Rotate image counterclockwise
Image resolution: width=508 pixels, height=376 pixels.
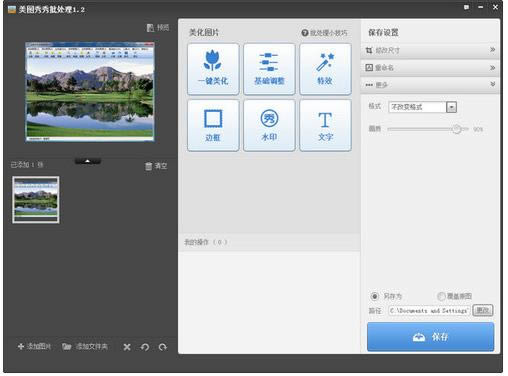point(145,347)
